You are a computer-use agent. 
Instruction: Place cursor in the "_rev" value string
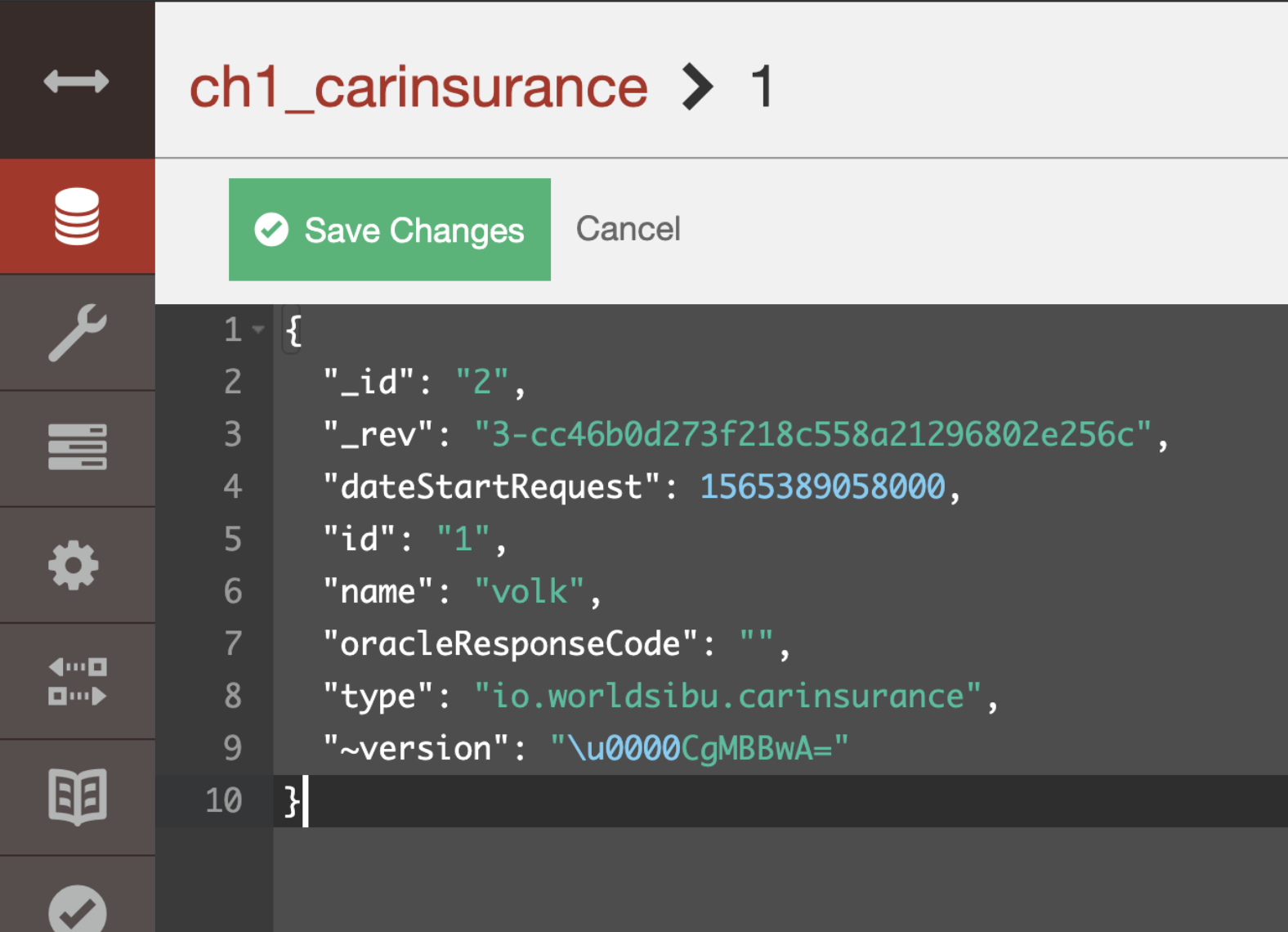[812, 434]
